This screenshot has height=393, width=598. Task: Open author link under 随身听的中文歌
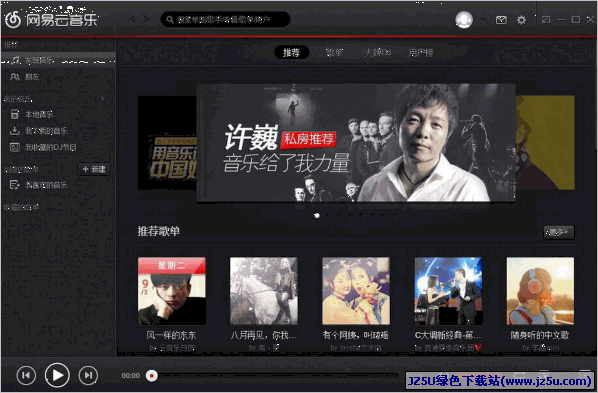(540, 348)
